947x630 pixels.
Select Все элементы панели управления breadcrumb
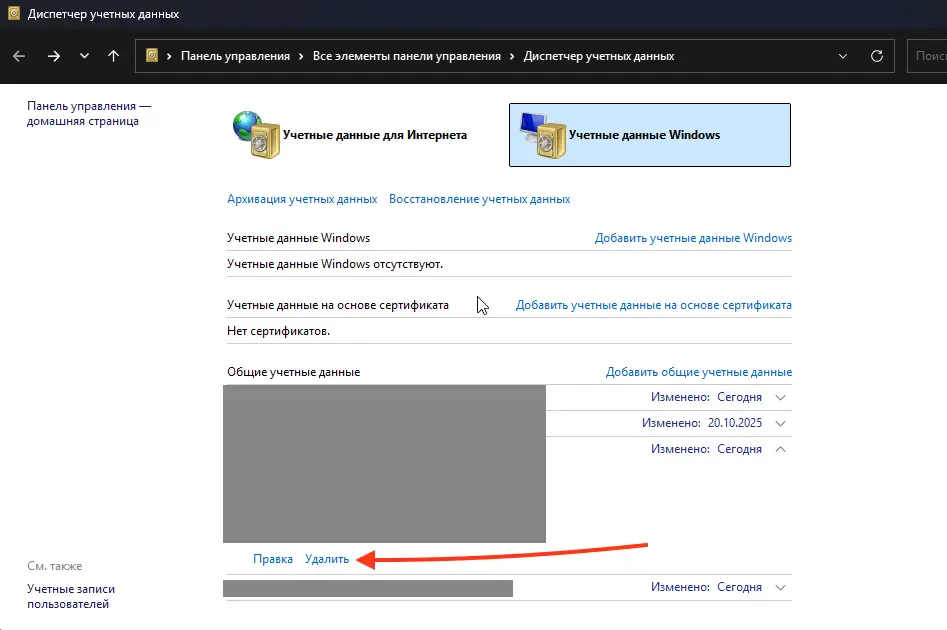point(406,56)
